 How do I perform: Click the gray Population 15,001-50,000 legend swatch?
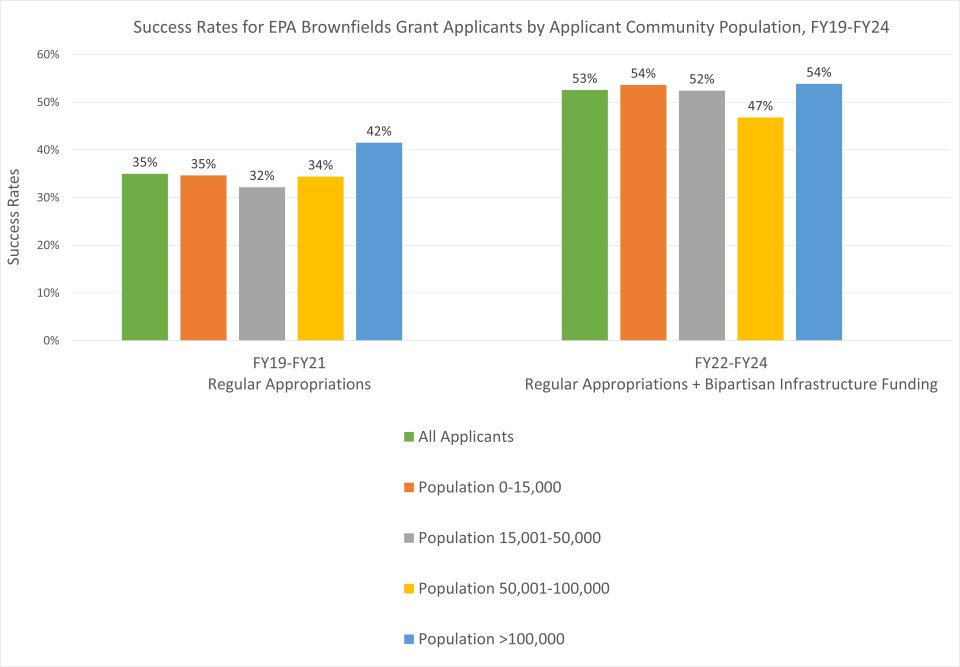pyautogui.click(x=408, y=538)
